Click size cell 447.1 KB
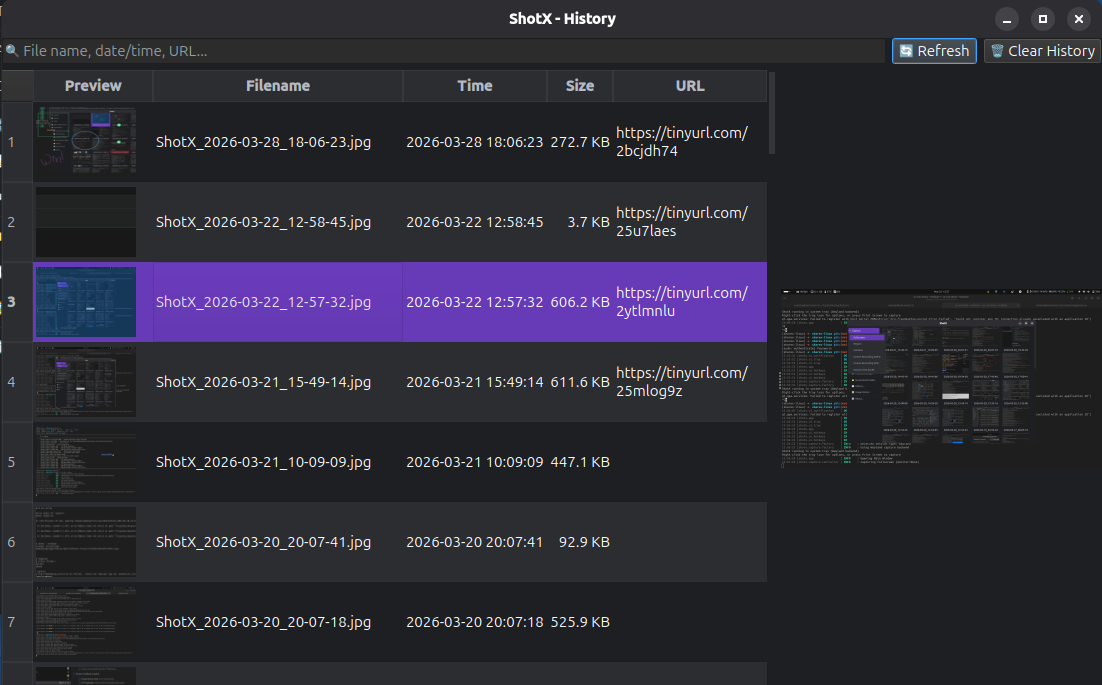The image size is (1102, 685). pyautogui.click(x=580, y=462)
